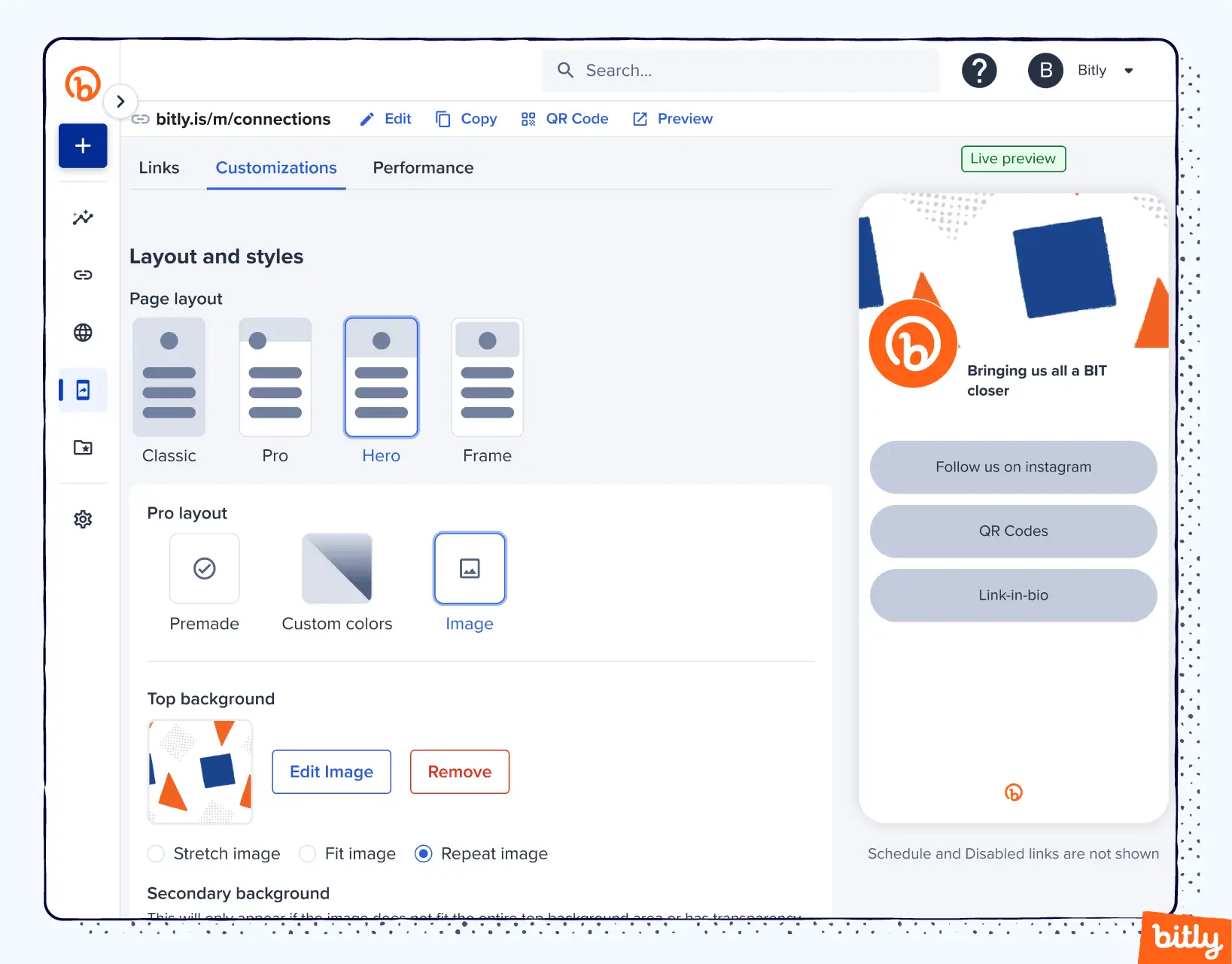Click the B profile avatar menu
Screen dimensions: 1232x964
click(x=1045, y=71)
